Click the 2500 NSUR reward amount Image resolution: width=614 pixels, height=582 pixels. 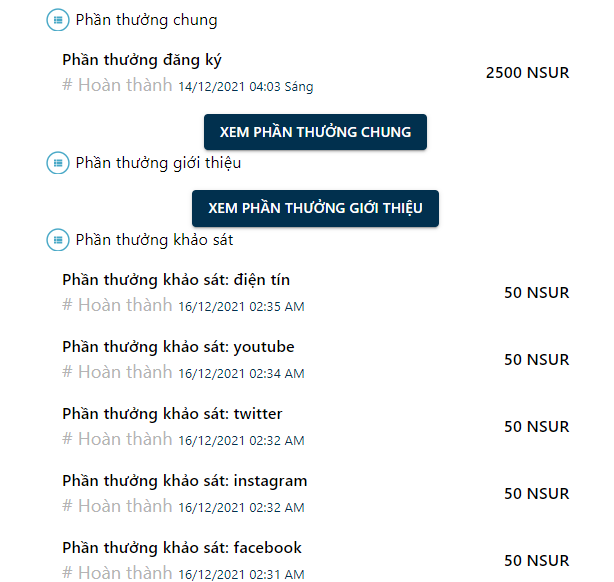tap(527, 73)
